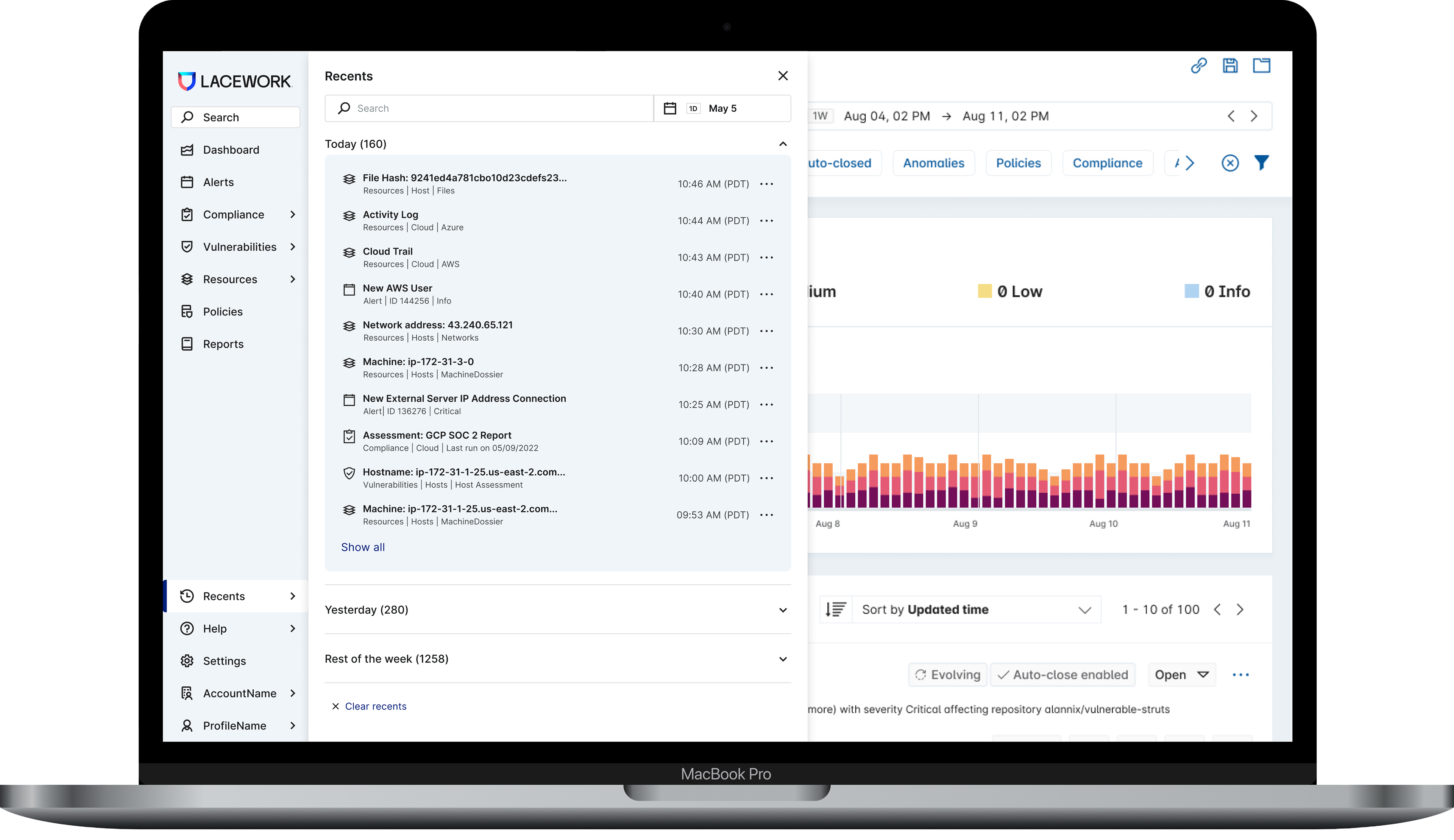Screen dimensions: 1454x840
Task: Open more options for Cloud Trail row
Action: click(767, 258)
